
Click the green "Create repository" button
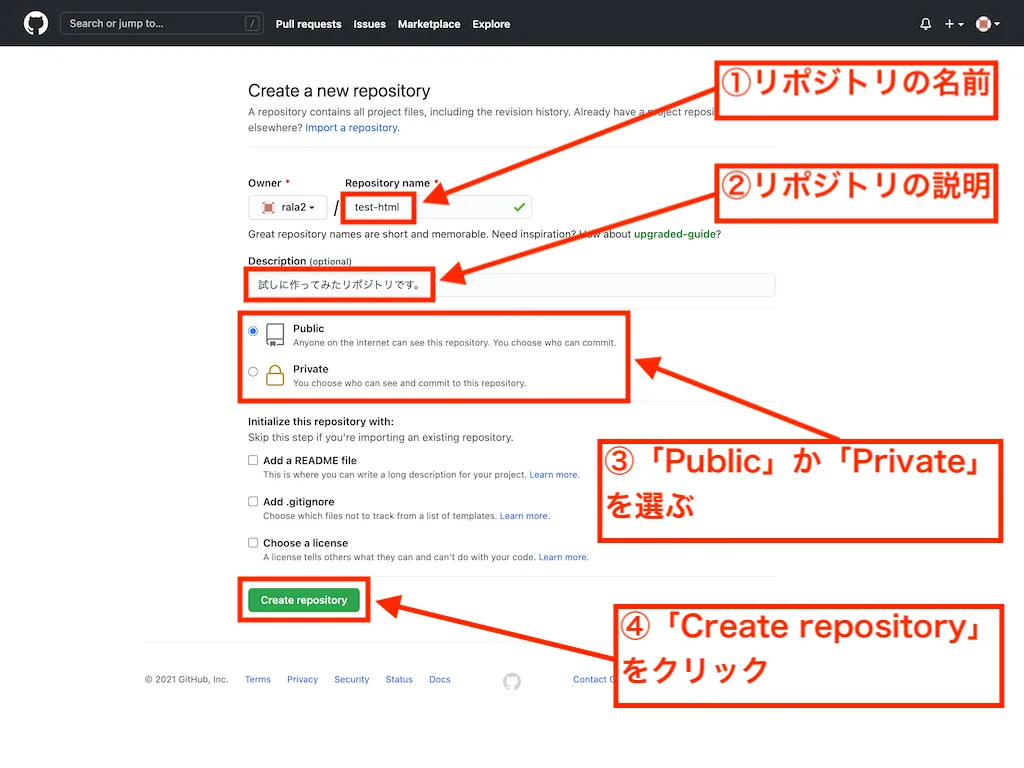tap(303, 599)
